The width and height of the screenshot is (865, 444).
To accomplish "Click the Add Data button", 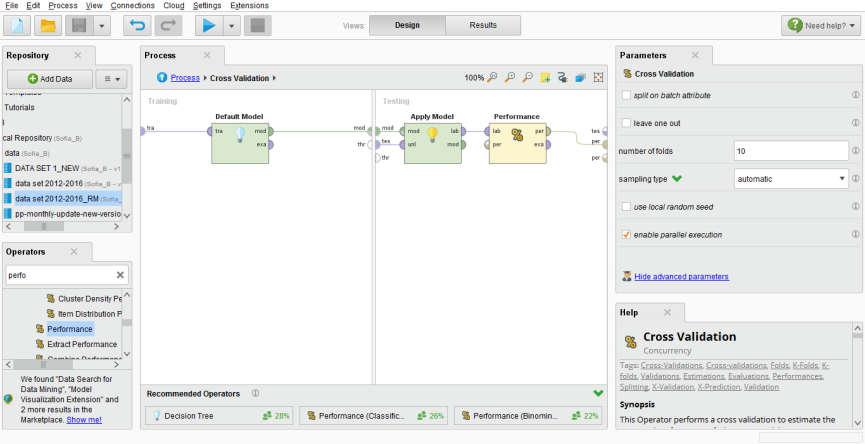I will [50, 79].
